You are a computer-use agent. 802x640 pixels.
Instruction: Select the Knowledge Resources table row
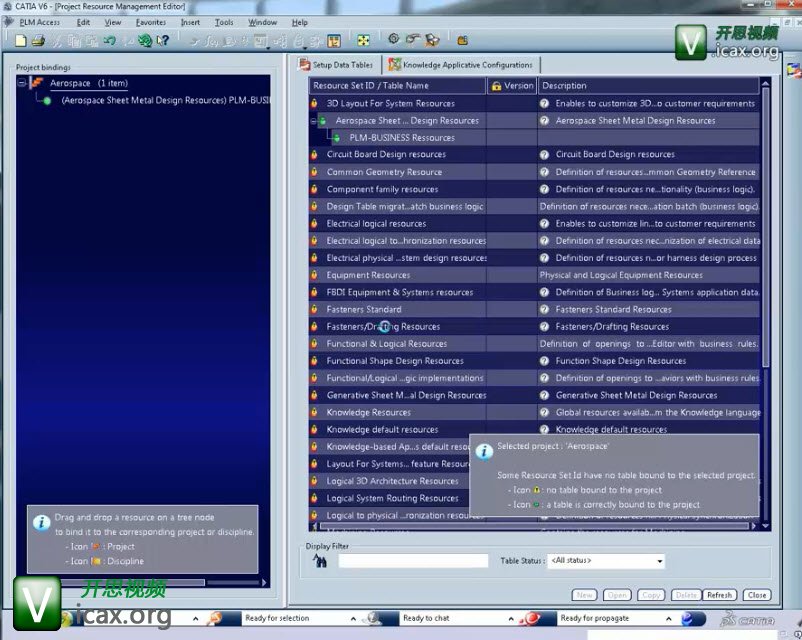(x=369, y=412)
